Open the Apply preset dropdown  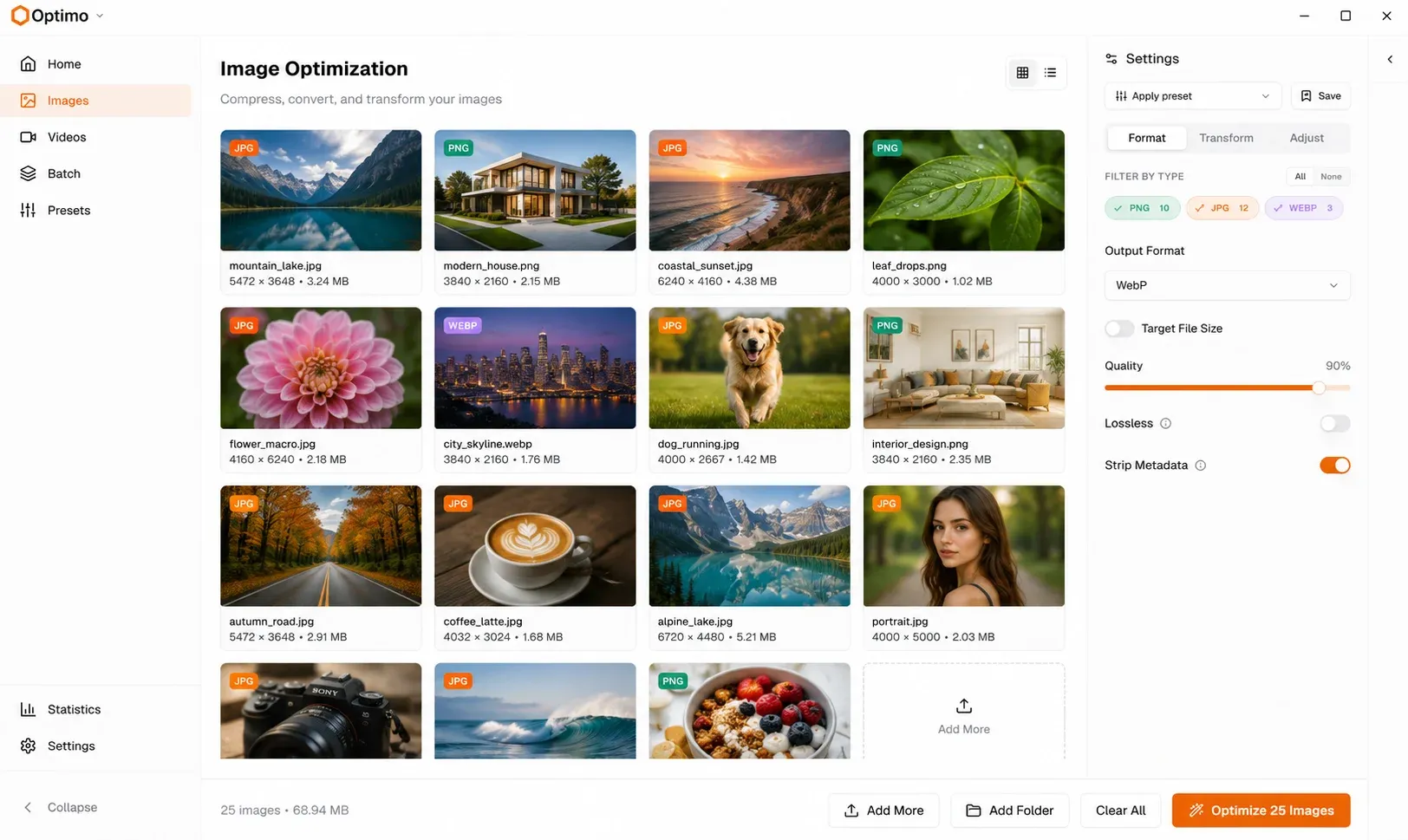tap(1193, 96)
